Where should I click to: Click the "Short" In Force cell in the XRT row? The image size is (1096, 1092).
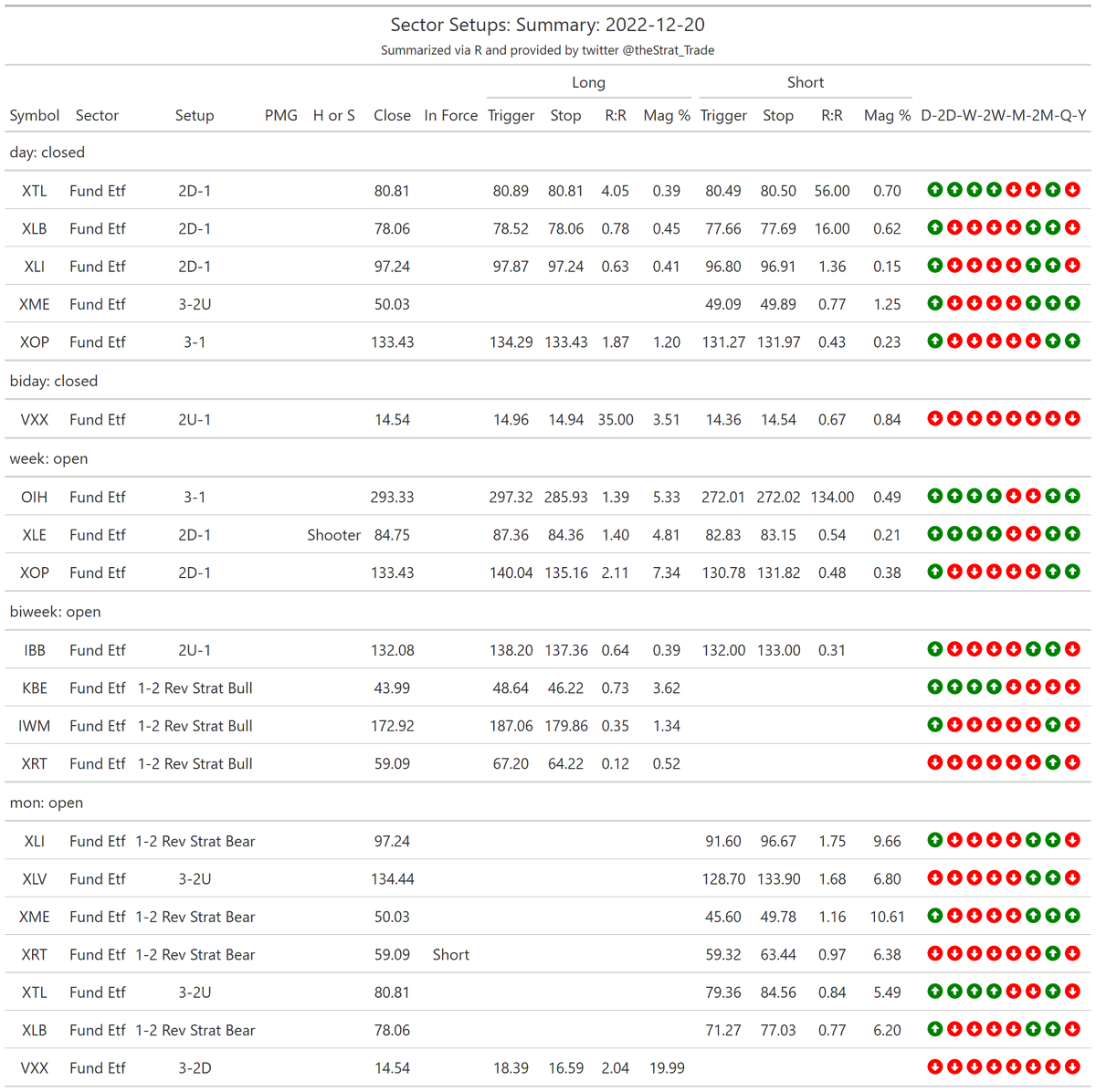point(451,954)
